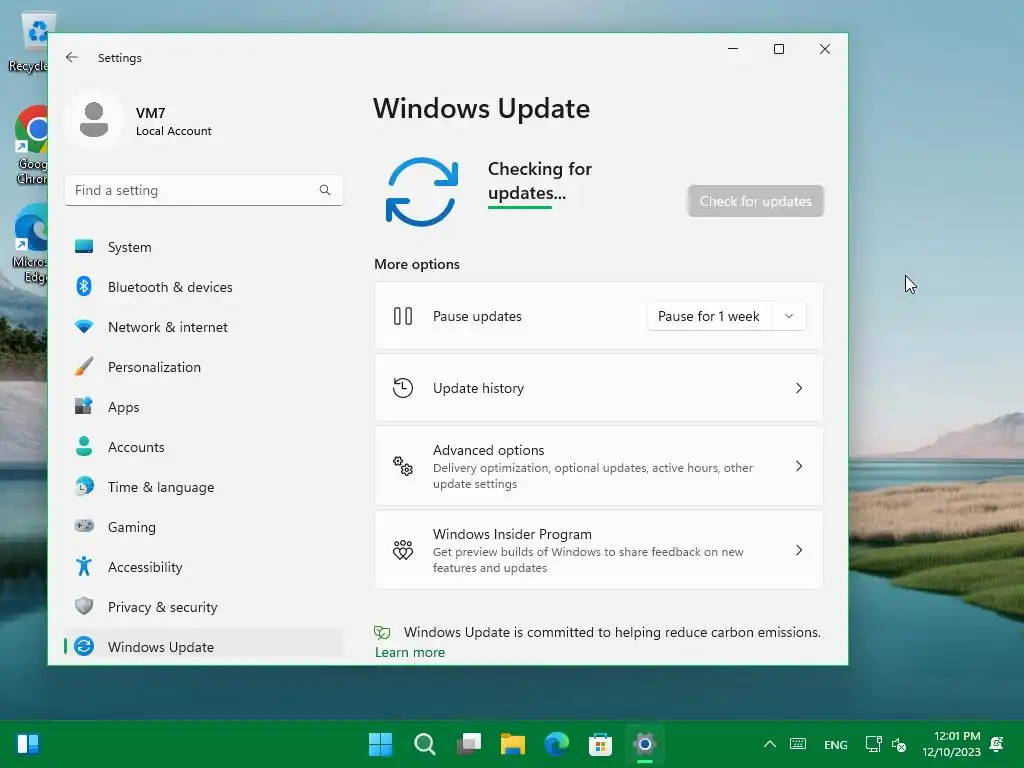This screenshot has width=1024, height=768.
Task: Select System in the sidebar
Action: 203,247
